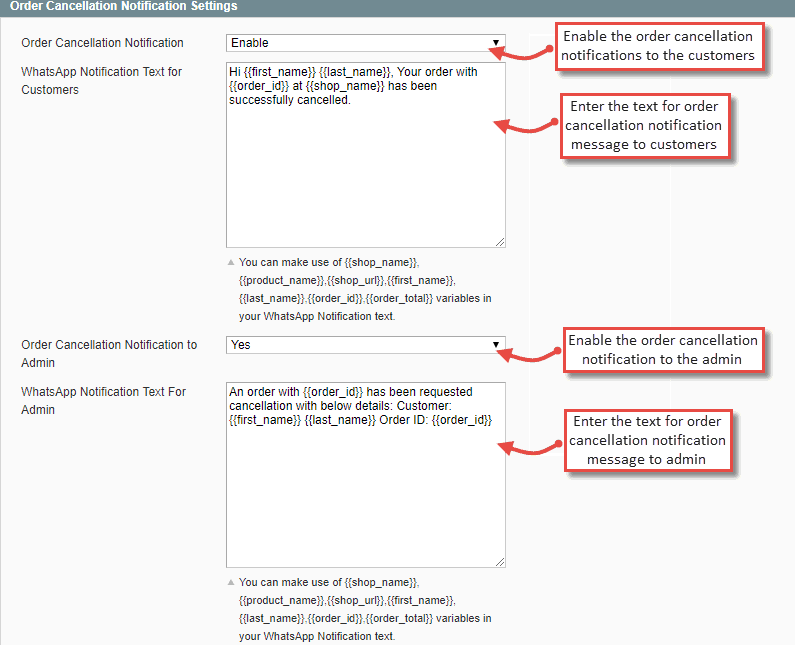795x645 pixels.
Task: Click the 'Order Cancellation Notification' label
Action: [102, 43]
